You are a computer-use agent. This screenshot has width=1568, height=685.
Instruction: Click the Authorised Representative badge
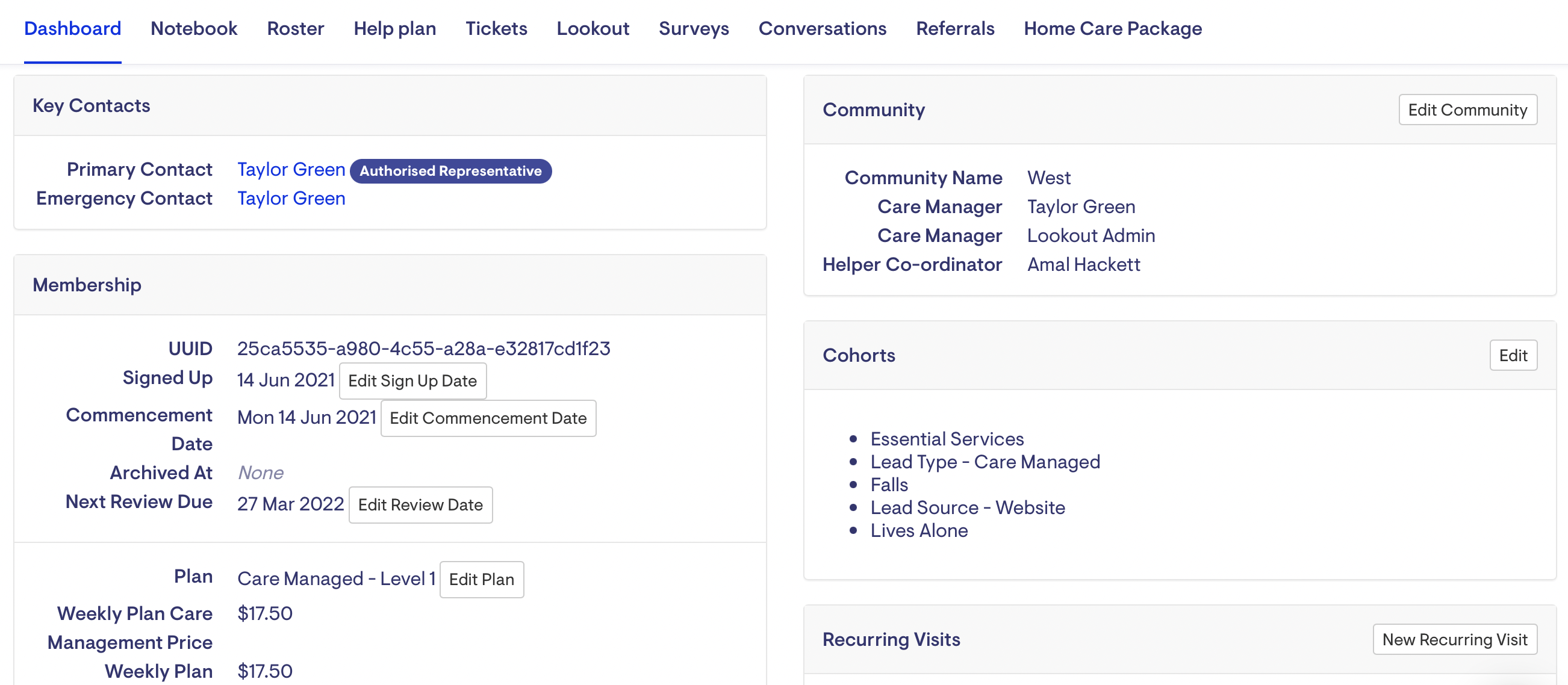(x=450, y=171)
